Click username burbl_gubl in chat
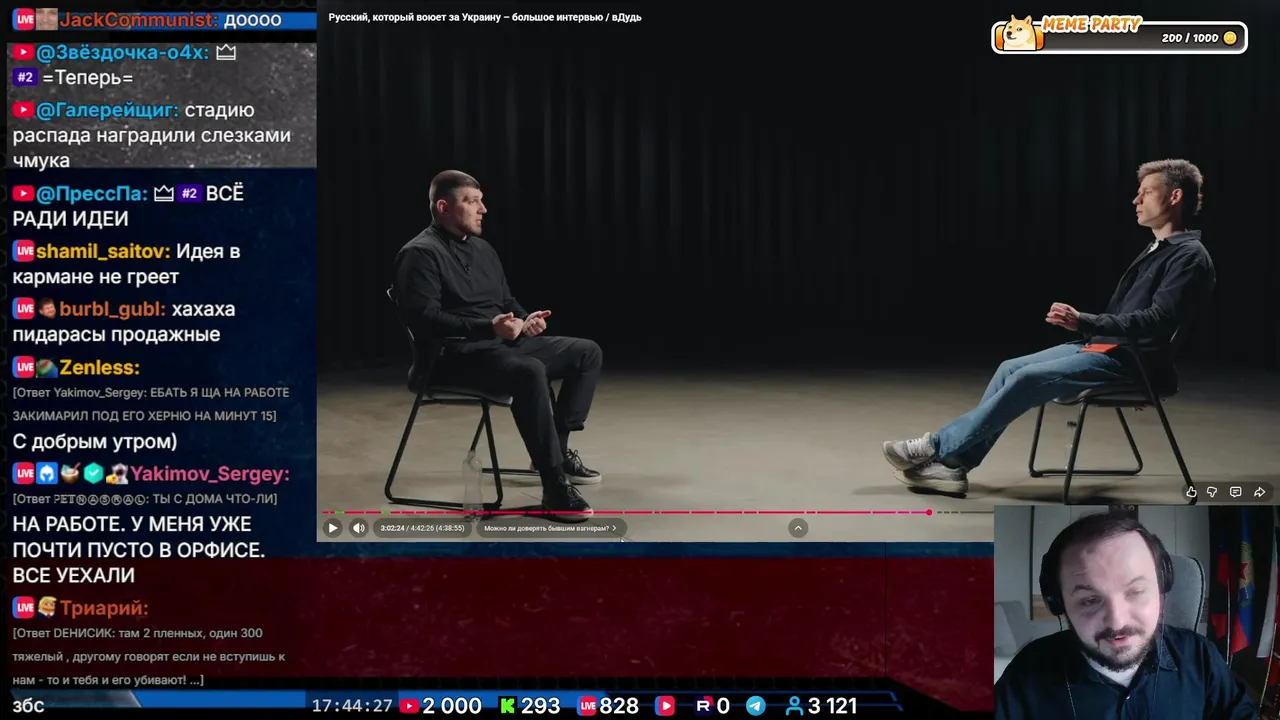The image size is (1280, 720). [x=112, y=309]
